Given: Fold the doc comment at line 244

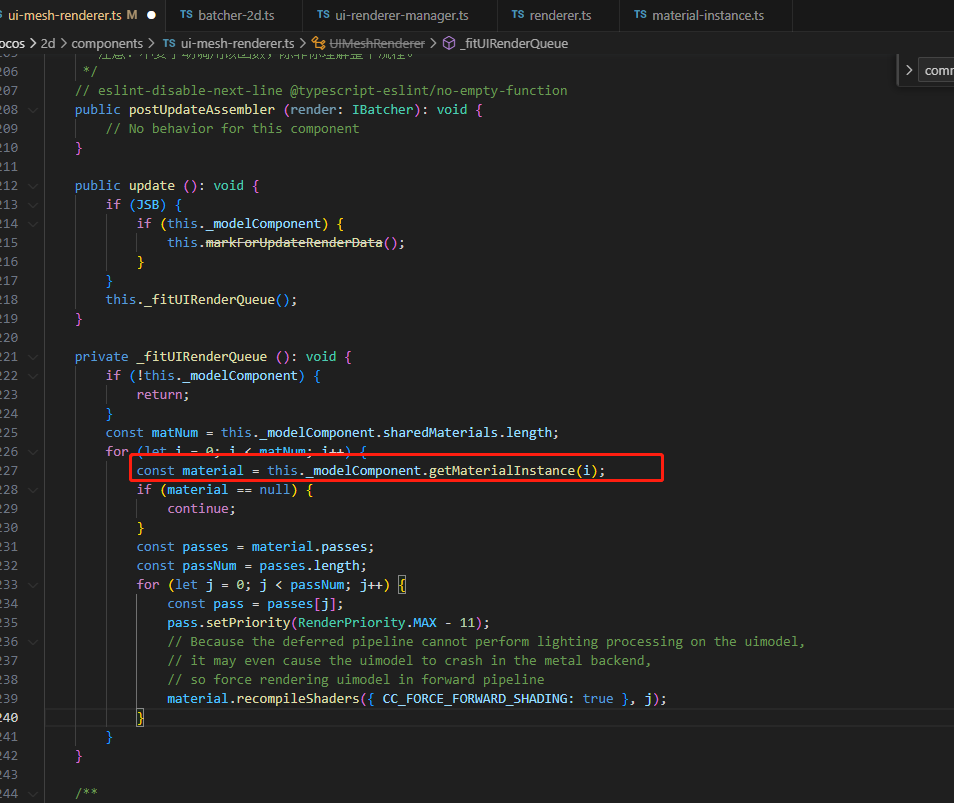Looking at the screenshot, I should 33,794.
